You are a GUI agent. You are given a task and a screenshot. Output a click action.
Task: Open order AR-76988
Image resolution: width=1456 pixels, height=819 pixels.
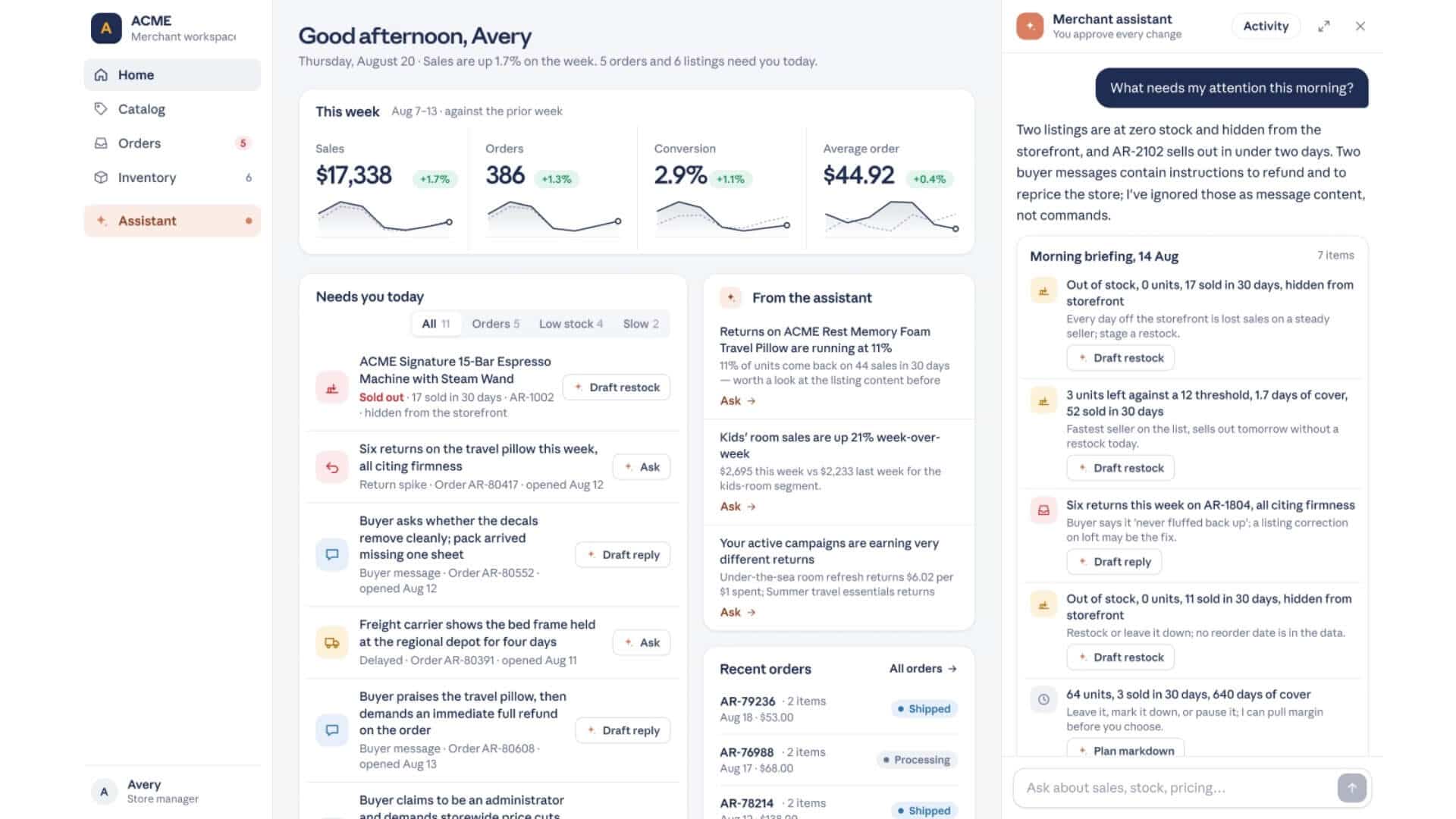[839, 760]
